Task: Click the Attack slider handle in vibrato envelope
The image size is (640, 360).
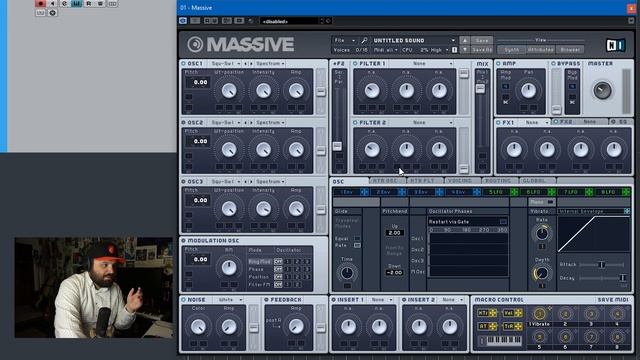Action: [601, 265]
